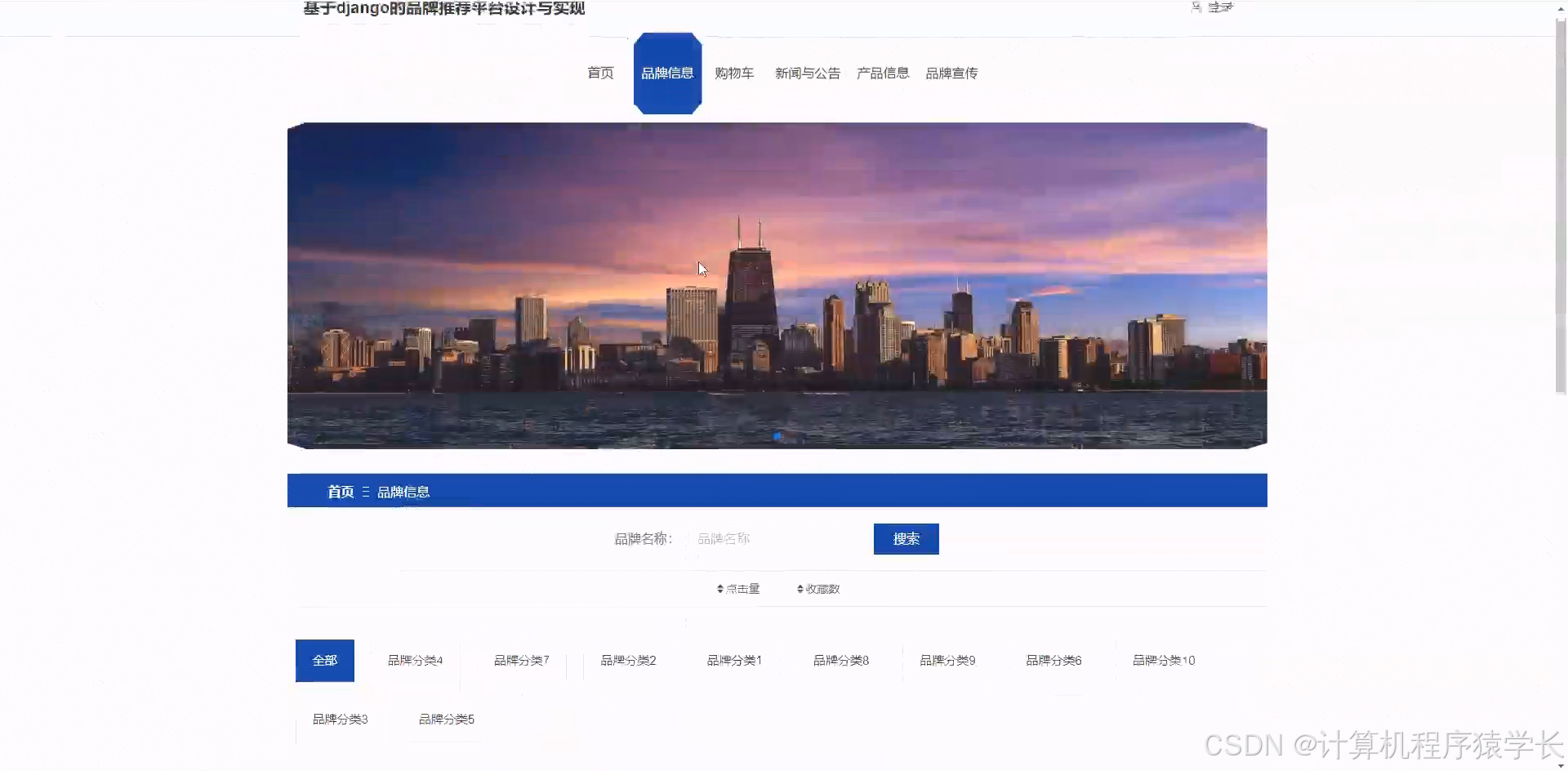Click the 登录 login link
This screenshot has width=1568, height=771.
click(x=1220, y=7)
